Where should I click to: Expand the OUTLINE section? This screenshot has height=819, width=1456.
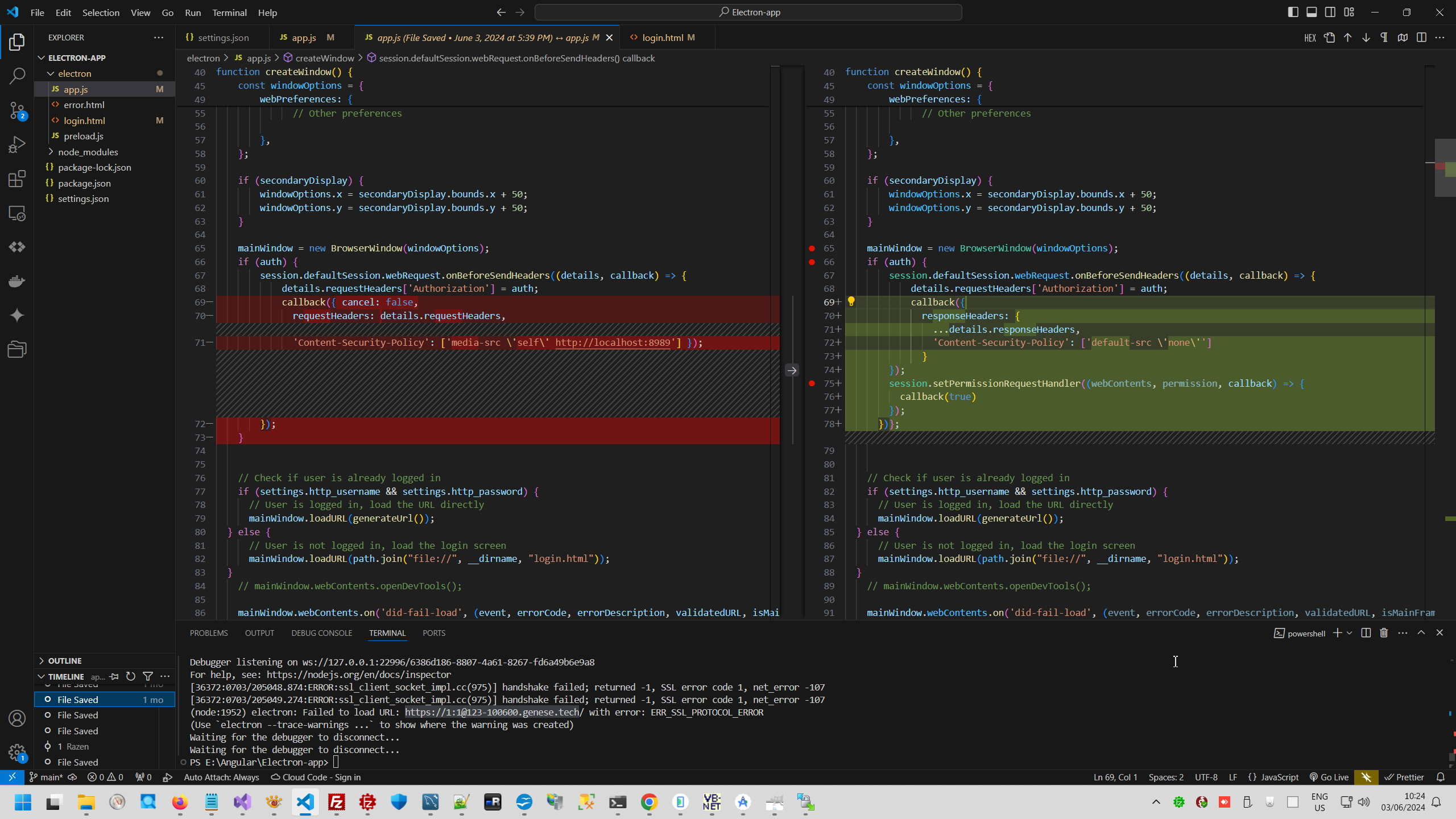[x=65, y=661]
